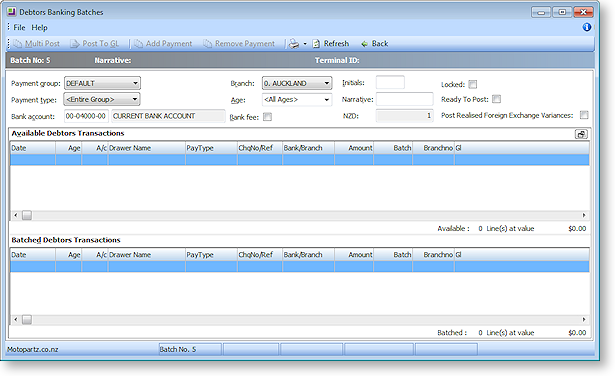615x376 pixels.
Task: Click the Batched grid scrollbar right arrow
Action: tap(584, 320)
